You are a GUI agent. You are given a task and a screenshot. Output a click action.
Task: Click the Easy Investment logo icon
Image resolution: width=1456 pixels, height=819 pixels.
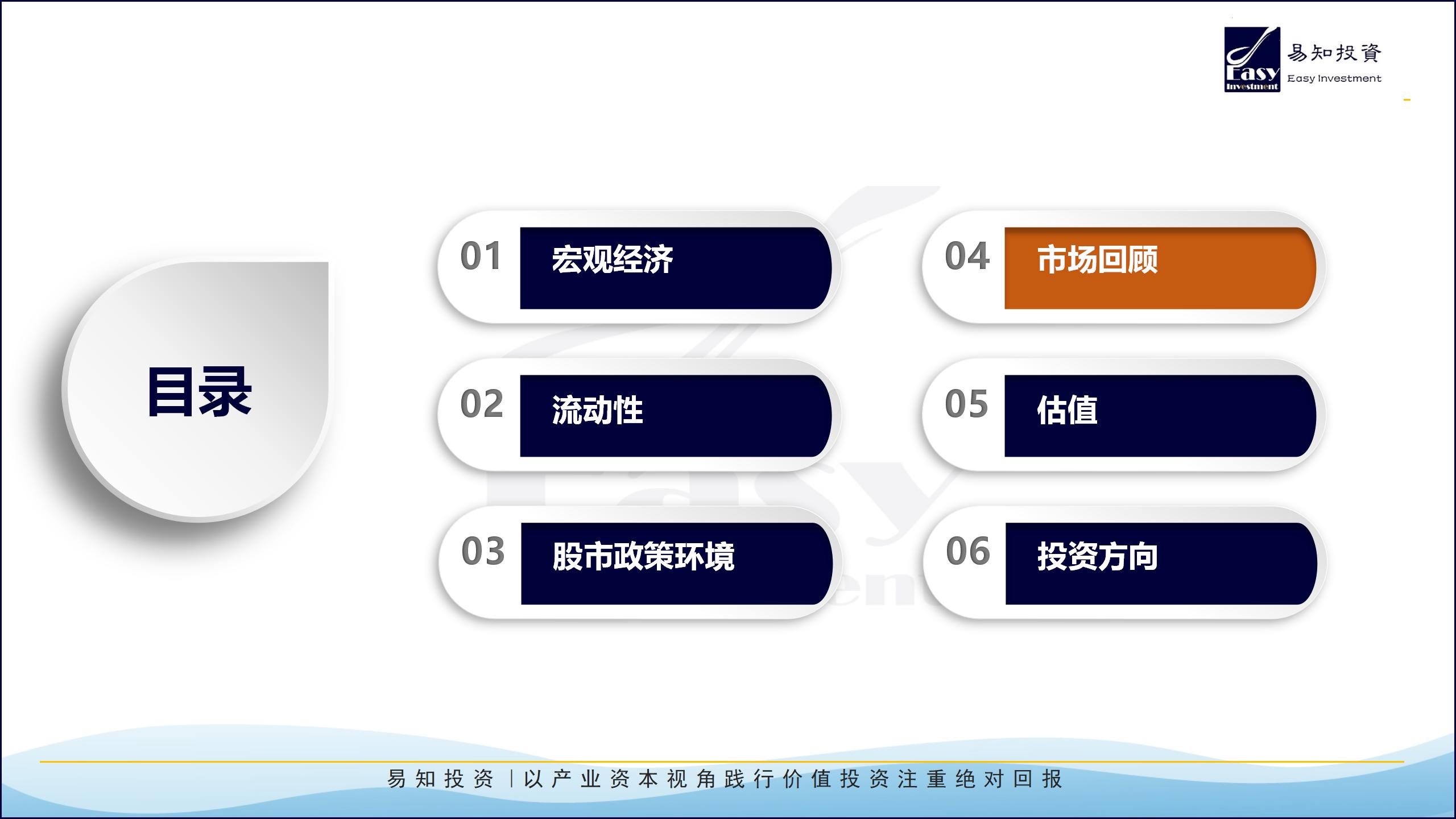point(1252,59)
